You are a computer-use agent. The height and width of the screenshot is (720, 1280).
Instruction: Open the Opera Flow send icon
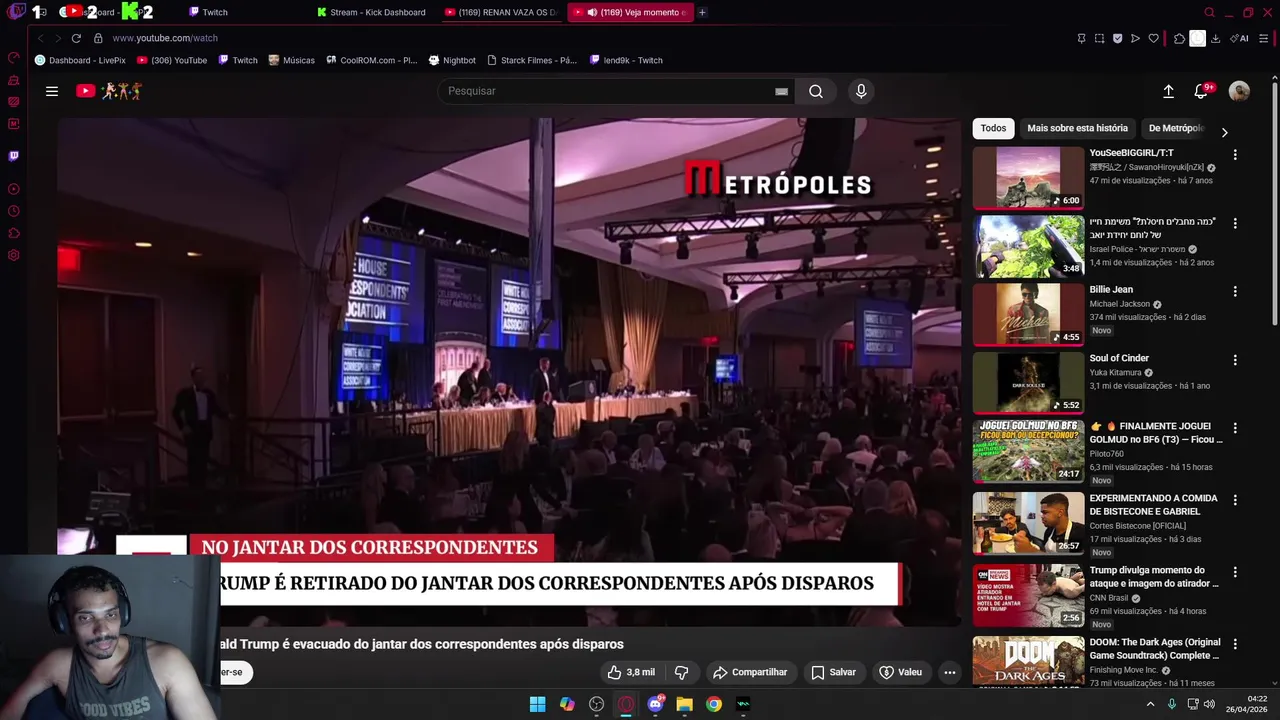[x=1135, y=38]
